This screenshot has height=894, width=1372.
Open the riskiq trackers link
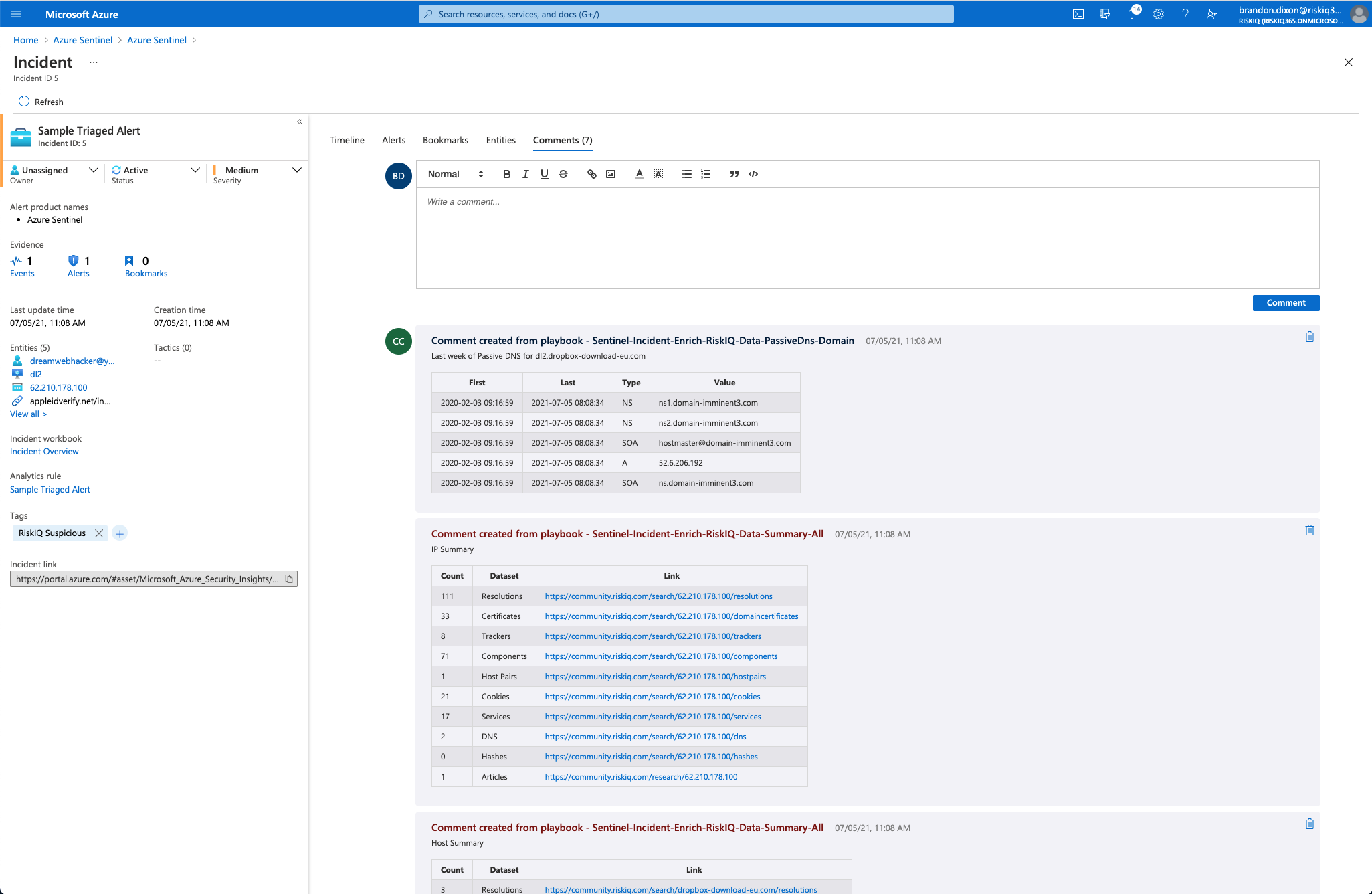click(x=653, y=636)
